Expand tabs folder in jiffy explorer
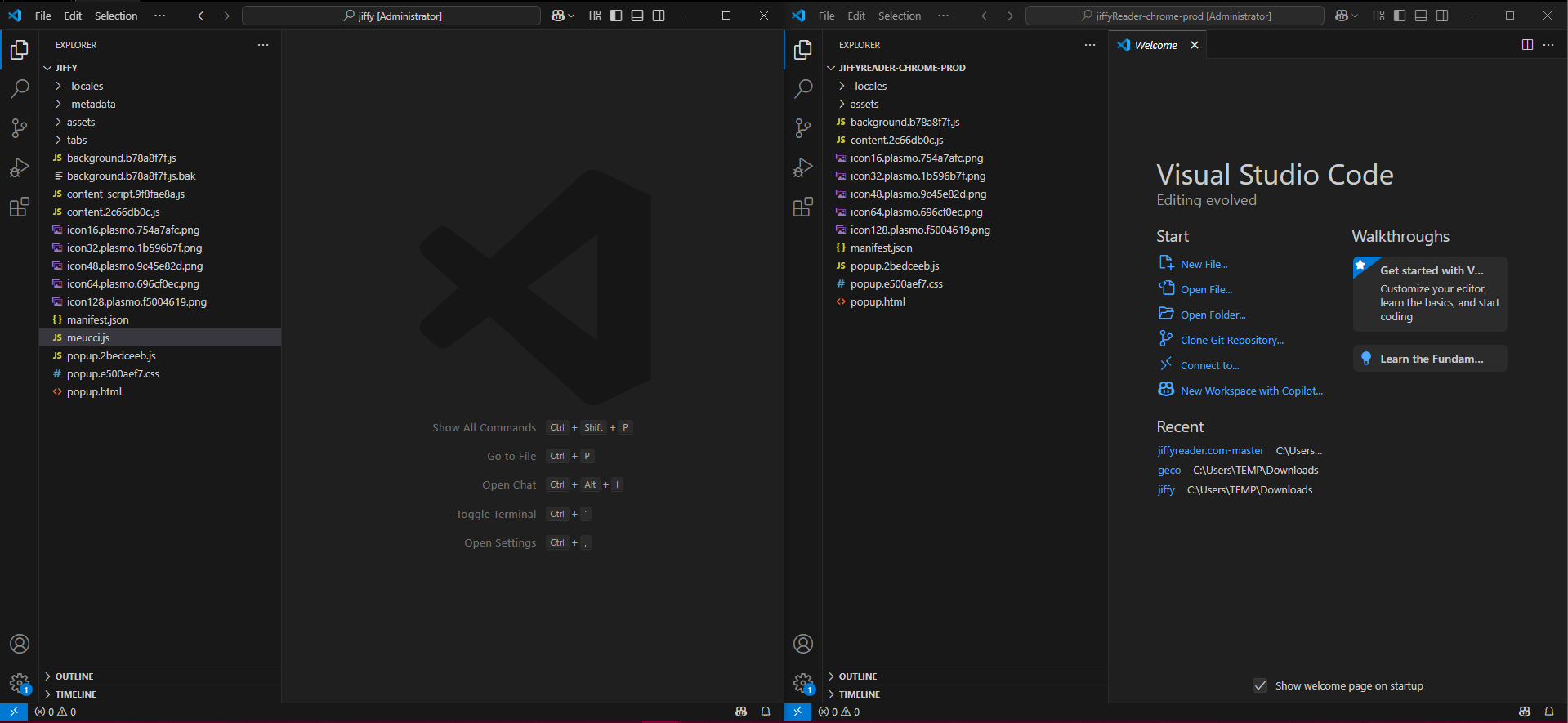Image resolution: width=1568 pixels, height=723 pixels. (160, 140)
